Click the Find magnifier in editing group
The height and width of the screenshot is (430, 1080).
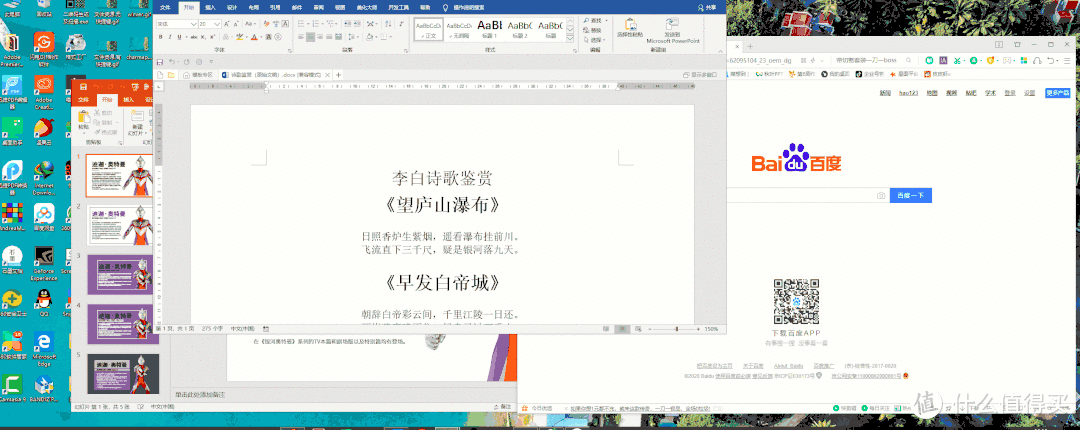click(587, 21)
